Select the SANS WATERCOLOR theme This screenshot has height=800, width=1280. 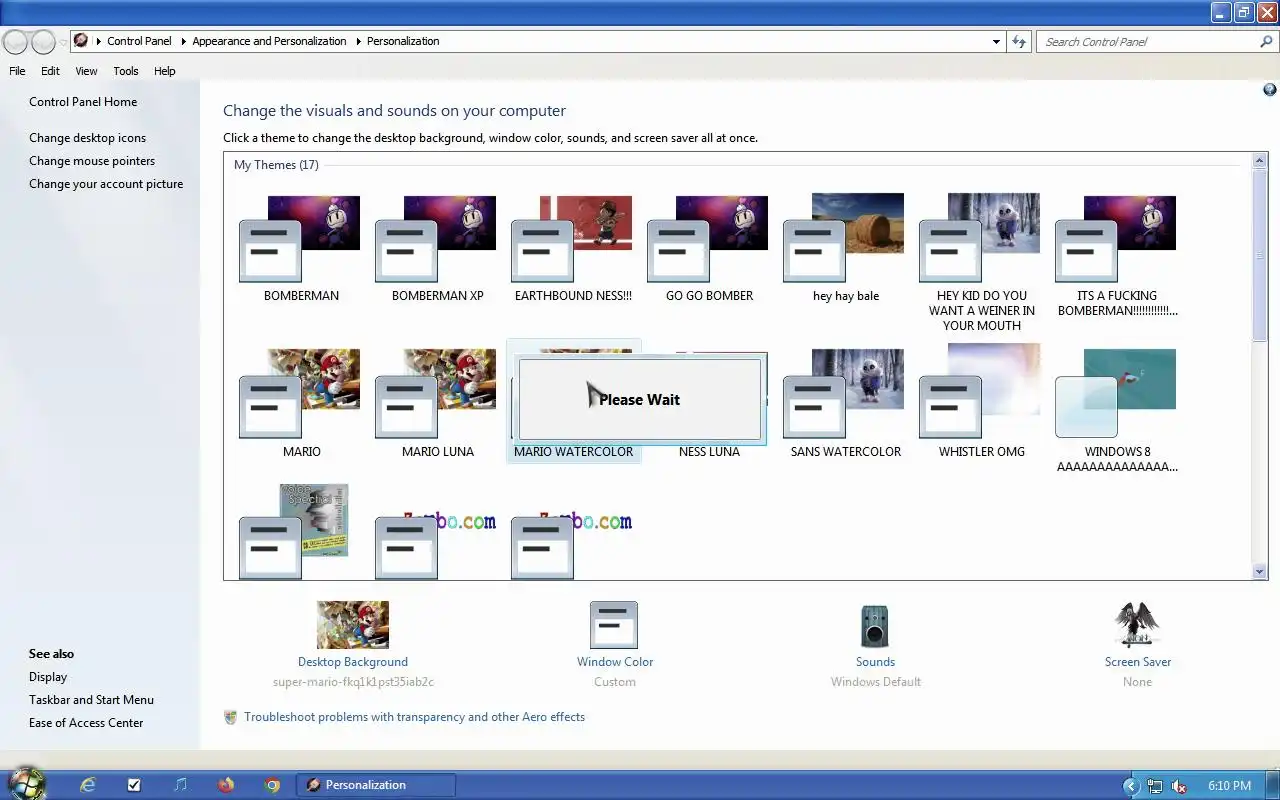coord(845,403)
